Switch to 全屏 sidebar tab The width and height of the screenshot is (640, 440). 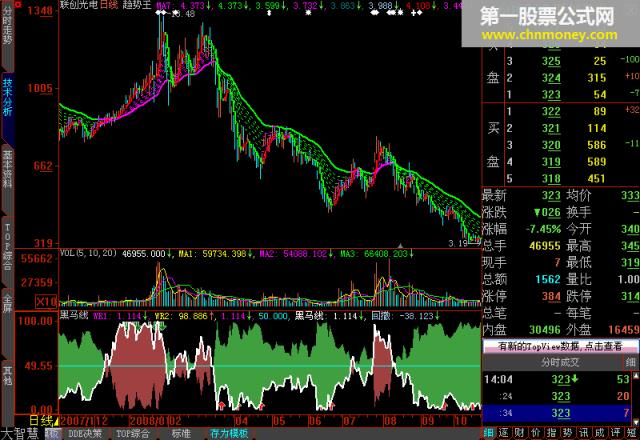7,304
